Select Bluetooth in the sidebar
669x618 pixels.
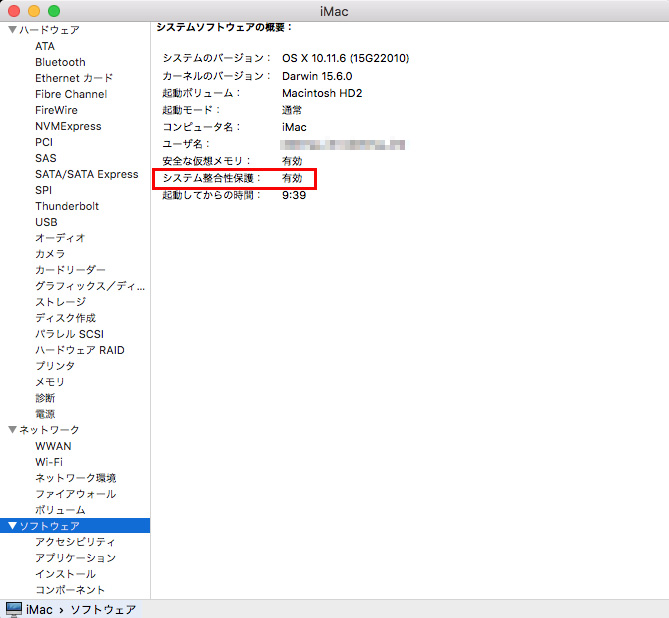(60, 62)
